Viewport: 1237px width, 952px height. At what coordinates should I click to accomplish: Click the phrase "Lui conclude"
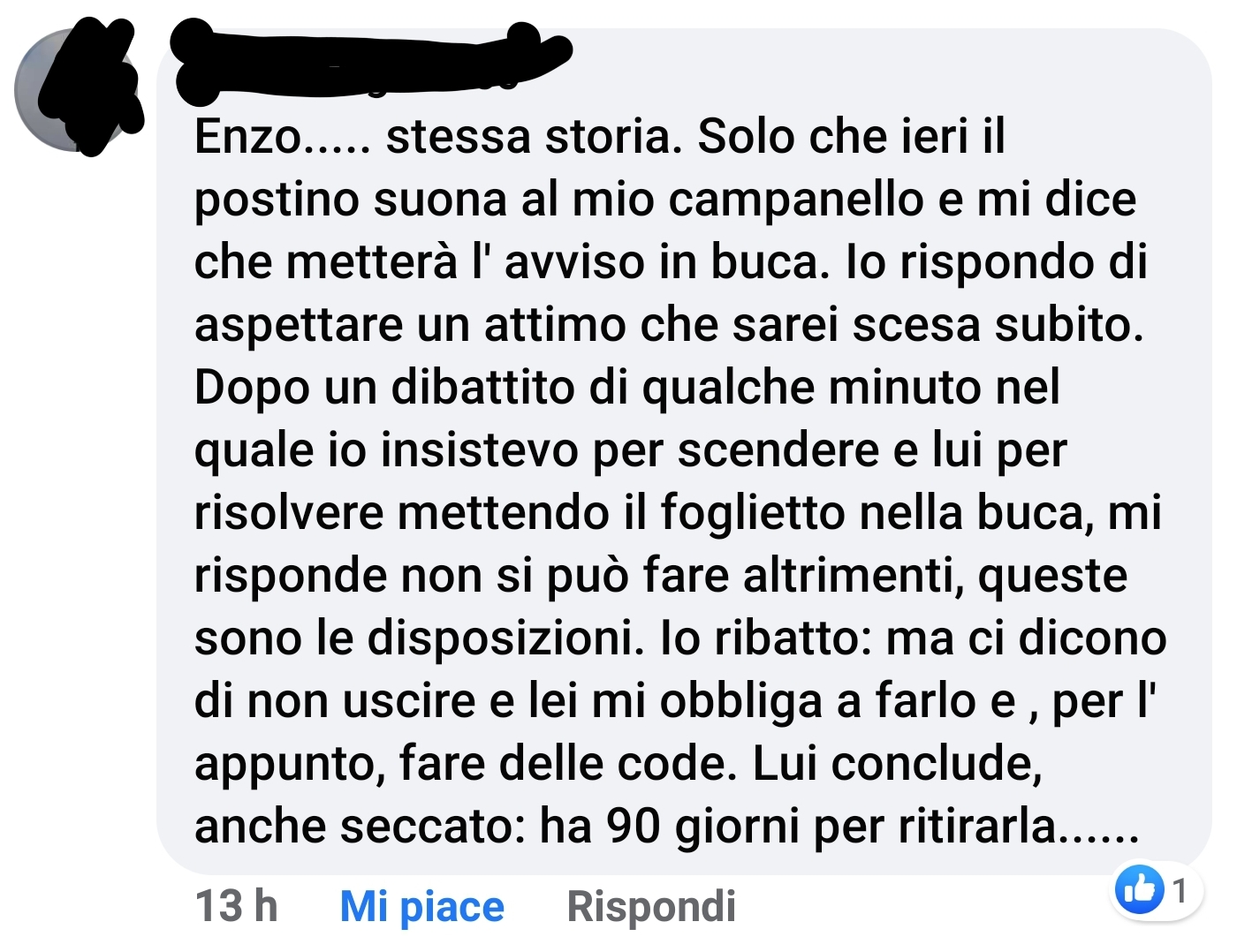click(897, 764)
